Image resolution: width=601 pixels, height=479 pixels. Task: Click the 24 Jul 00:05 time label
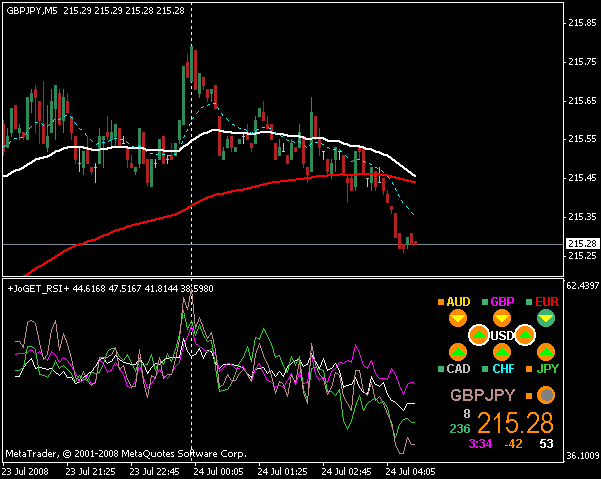(218, 471)
